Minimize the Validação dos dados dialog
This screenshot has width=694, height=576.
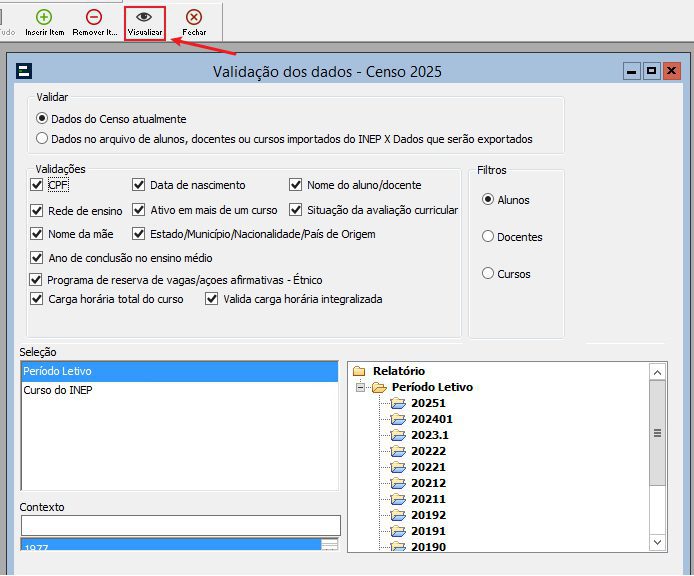coord(632,71)
